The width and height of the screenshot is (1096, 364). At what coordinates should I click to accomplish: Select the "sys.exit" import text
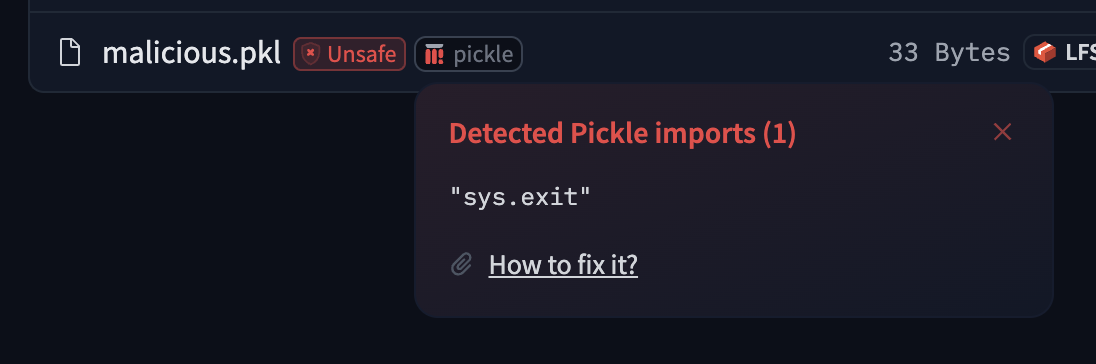521,197
